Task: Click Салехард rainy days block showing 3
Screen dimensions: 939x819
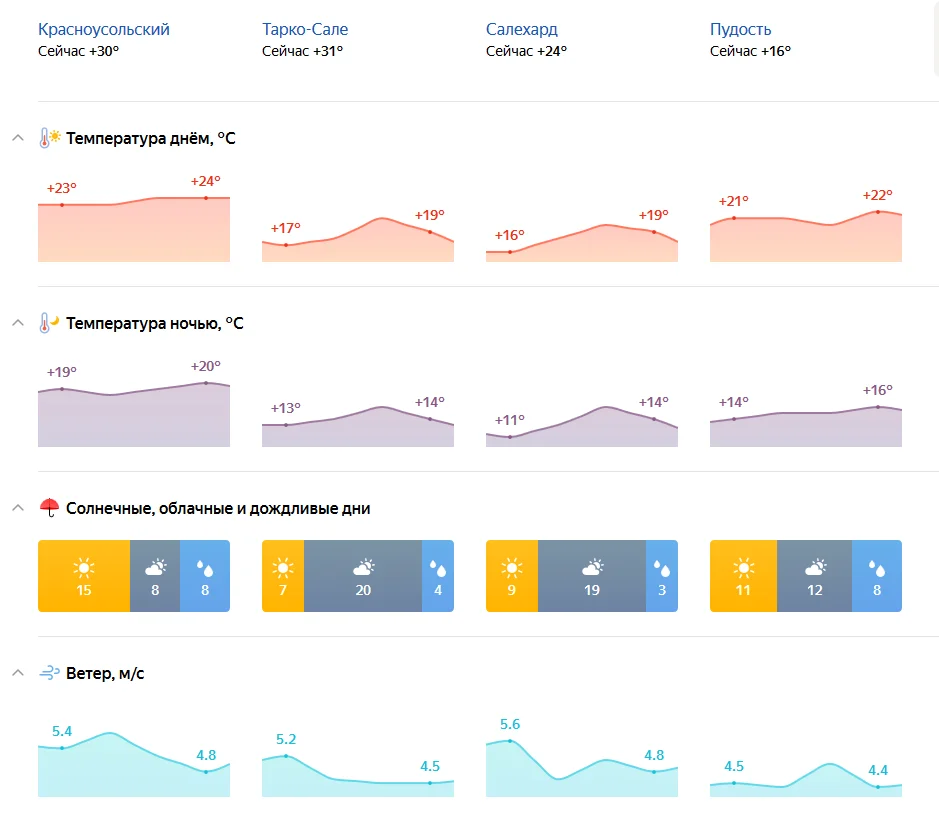Action: pos(661,576)
